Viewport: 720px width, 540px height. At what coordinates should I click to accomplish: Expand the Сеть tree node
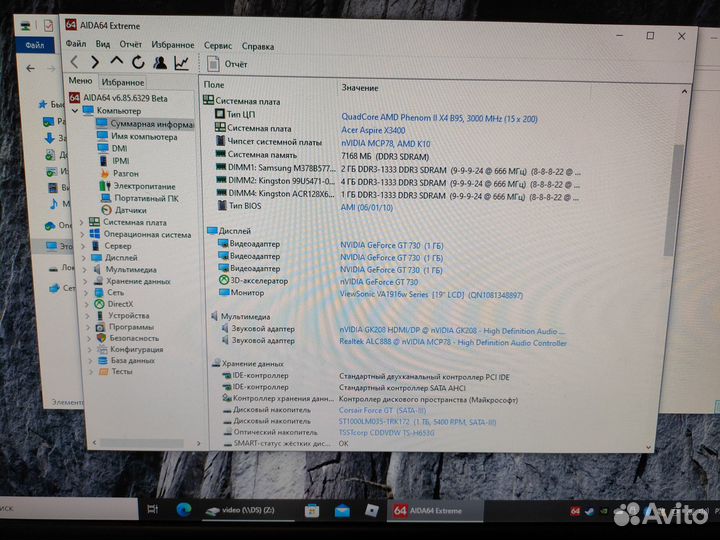coord(87,292)
